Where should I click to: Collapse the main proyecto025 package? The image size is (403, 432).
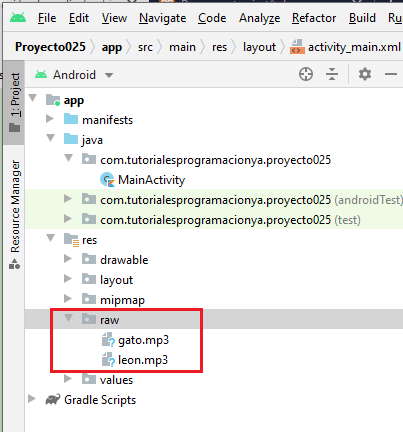click(x=69, y=158)
